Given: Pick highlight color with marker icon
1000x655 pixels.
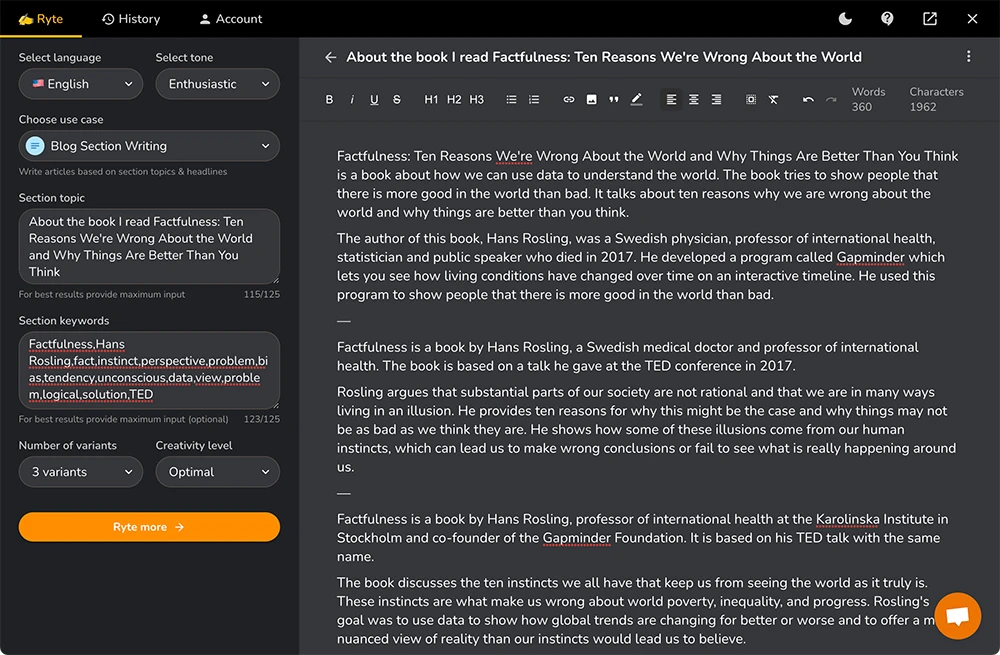Looking at the screenshot, I should coord(637,100).
